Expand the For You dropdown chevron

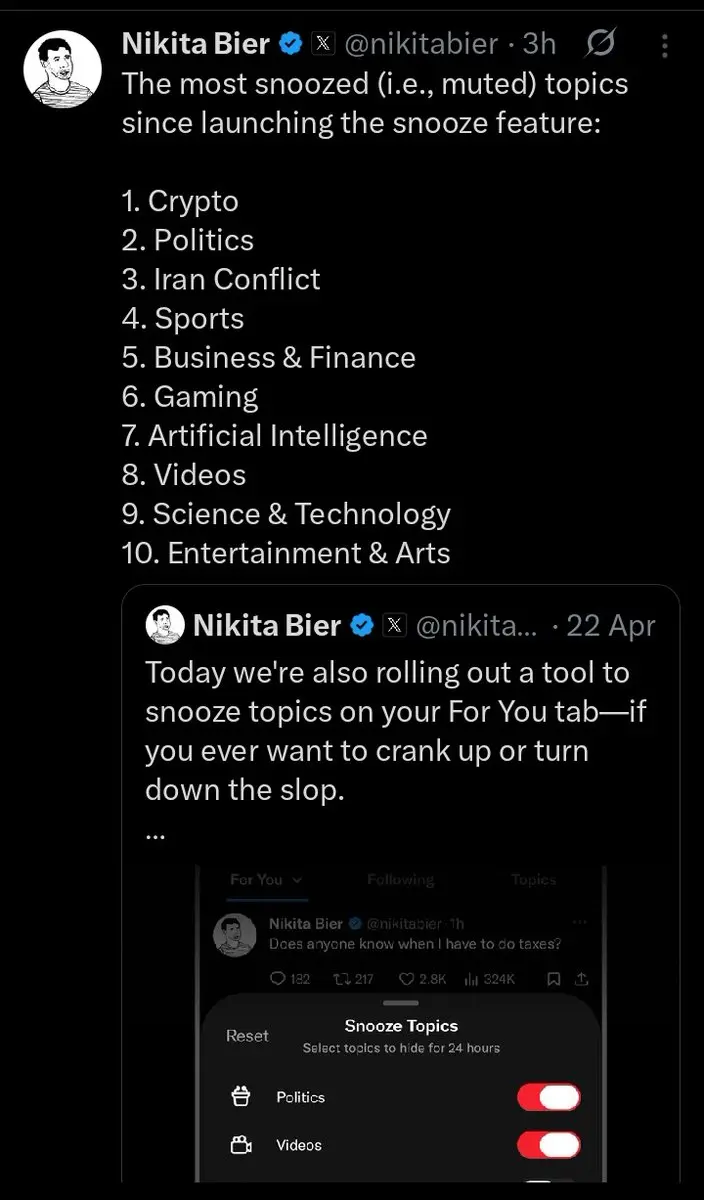297,880
